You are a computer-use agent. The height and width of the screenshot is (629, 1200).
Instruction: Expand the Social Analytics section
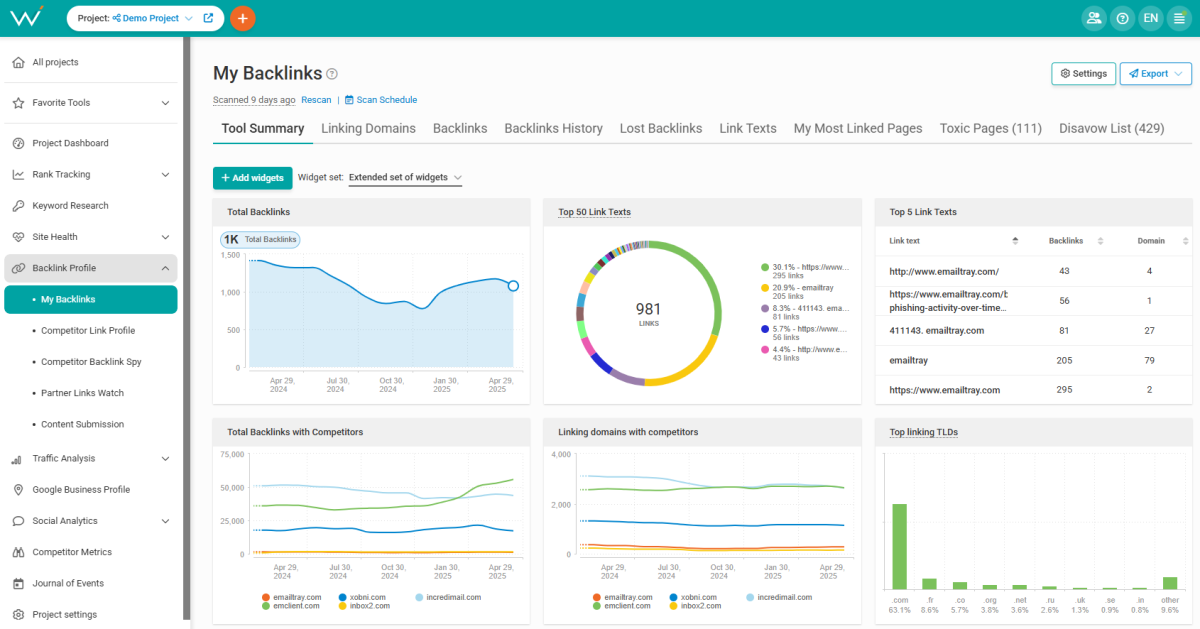click(x=165, y=521)
